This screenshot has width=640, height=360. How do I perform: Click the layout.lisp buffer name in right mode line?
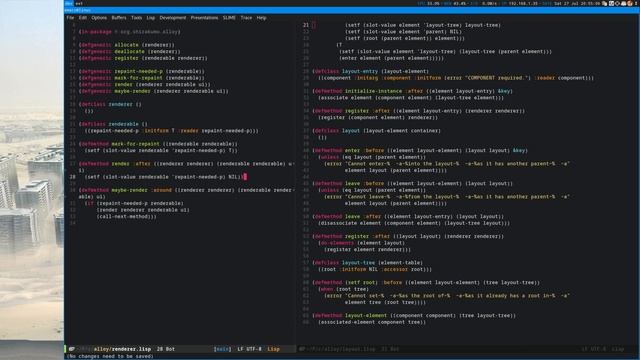341,349
